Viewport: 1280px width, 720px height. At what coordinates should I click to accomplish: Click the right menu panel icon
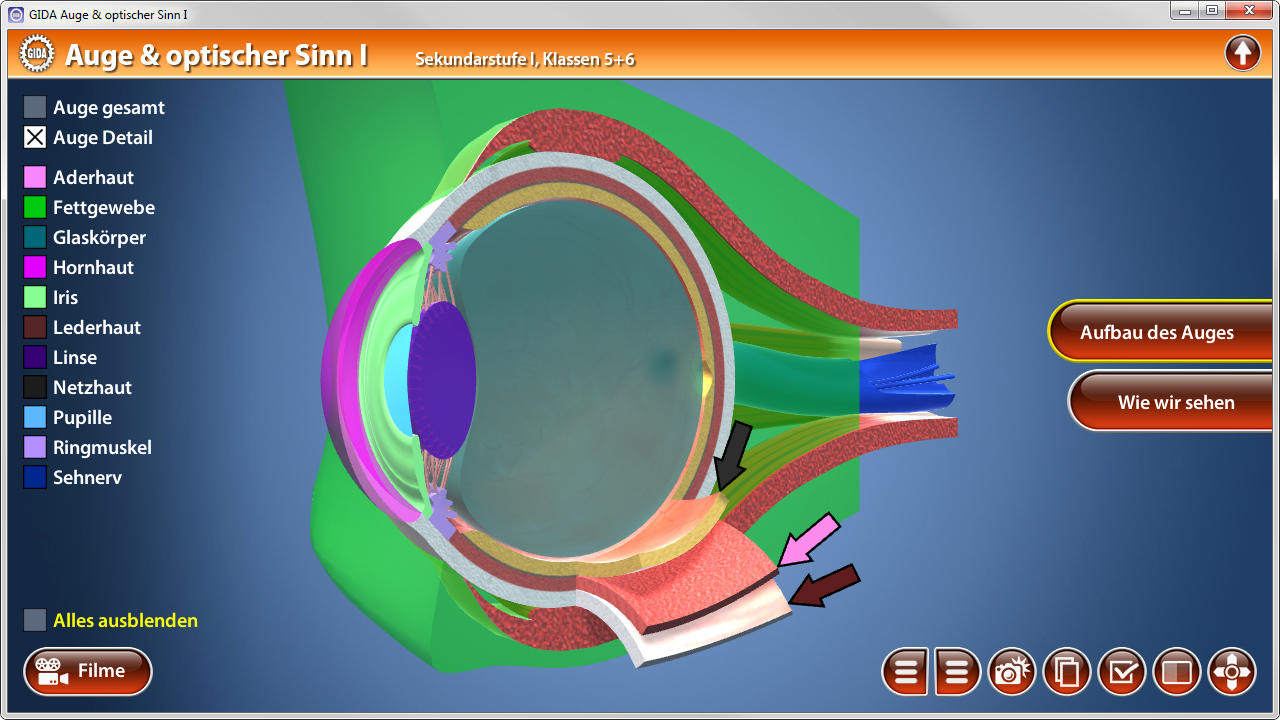point(957,671)
